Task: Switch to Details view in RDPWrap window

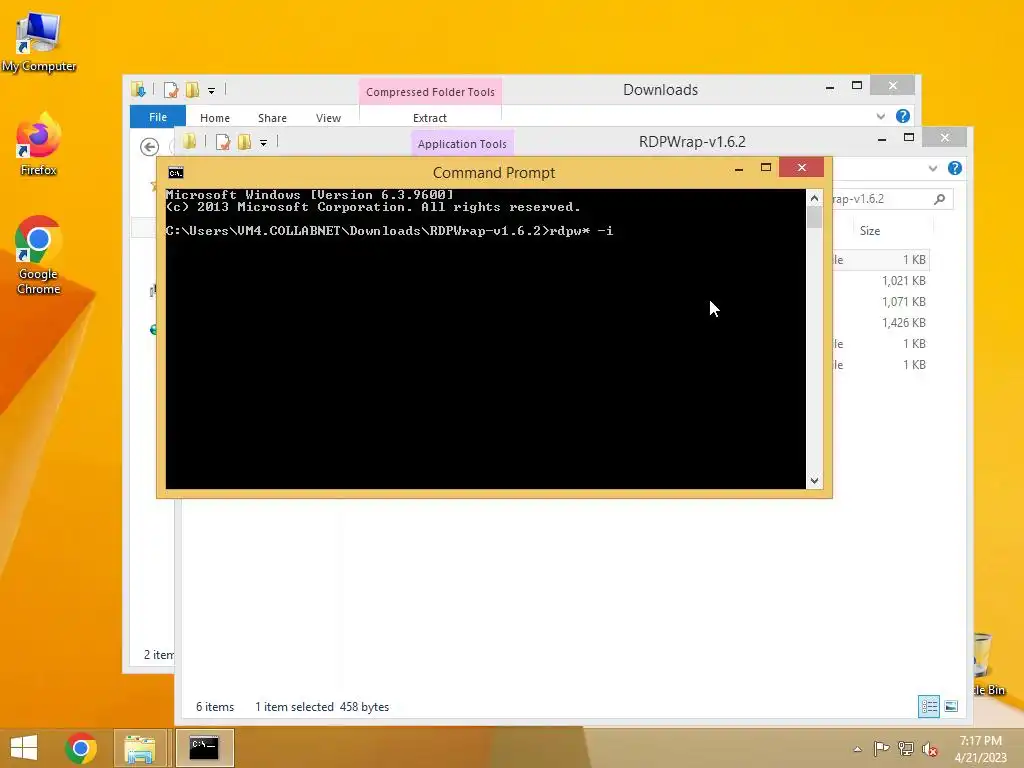Action: click(x=929, y=707)
